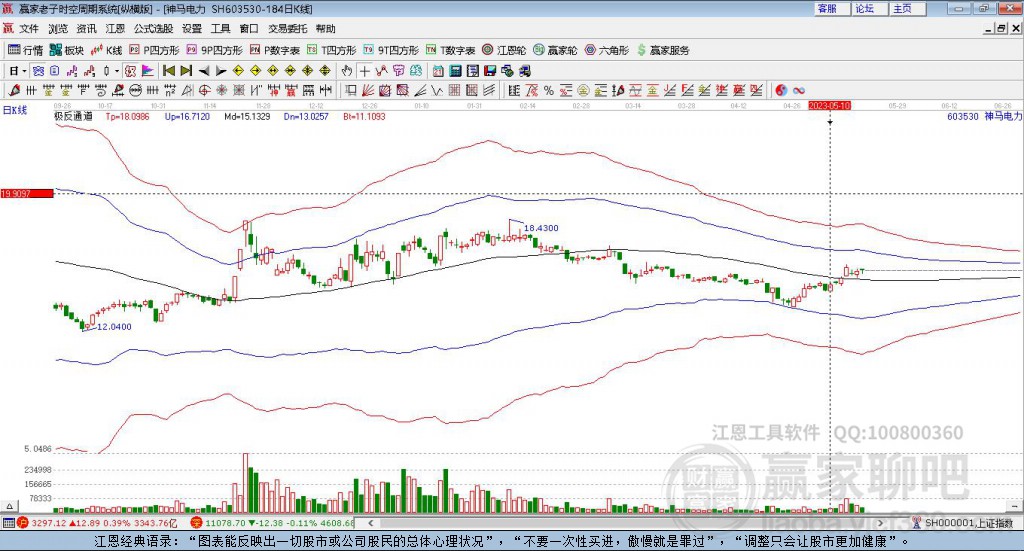Open the 公式选股 menu

coord(153,29)
